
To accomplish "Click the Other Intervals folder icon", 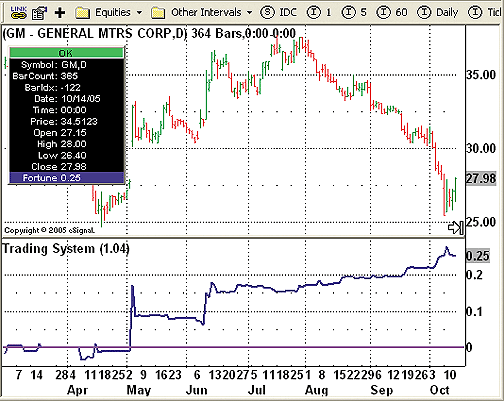I will click(158, 13).
